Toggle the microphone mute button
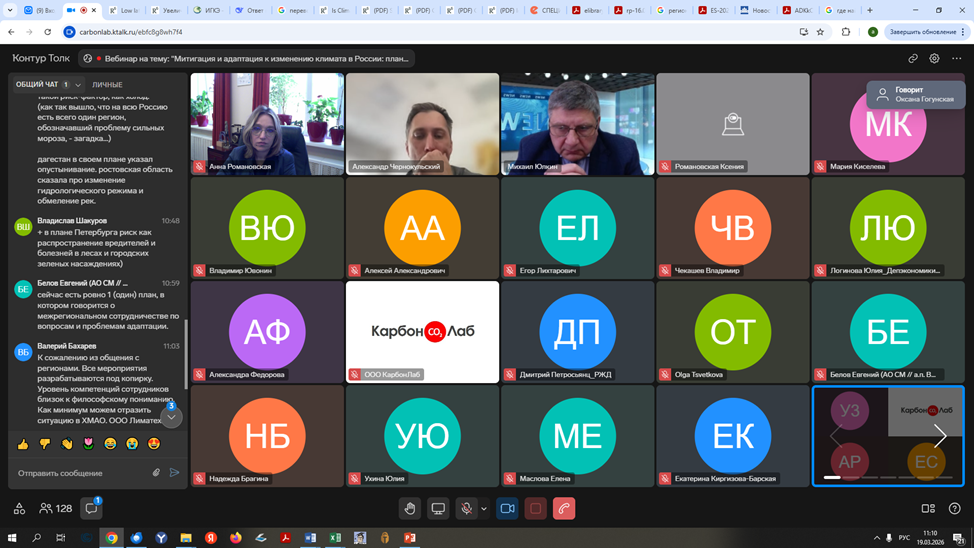The image size is (974, 548). point(466,509)
